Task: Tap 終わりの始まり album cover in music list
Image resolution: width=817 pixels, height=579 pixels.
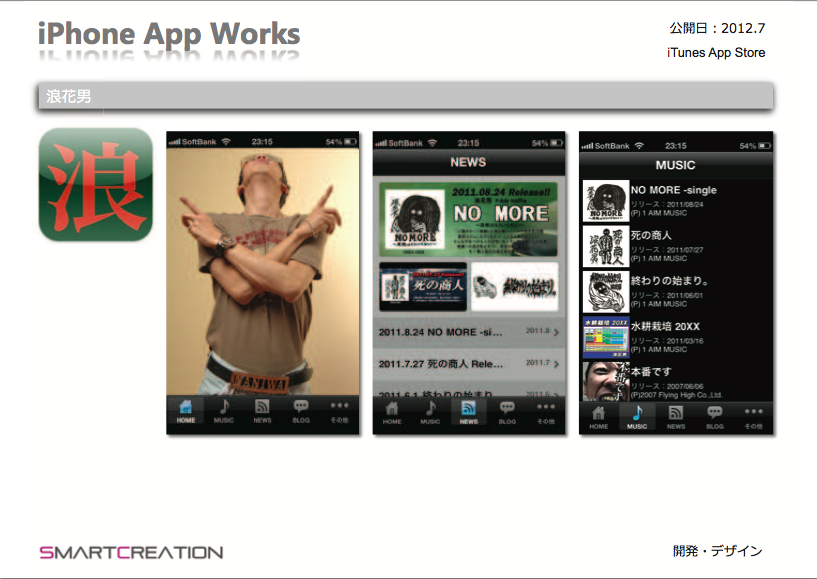Action: tap(606, 292)
